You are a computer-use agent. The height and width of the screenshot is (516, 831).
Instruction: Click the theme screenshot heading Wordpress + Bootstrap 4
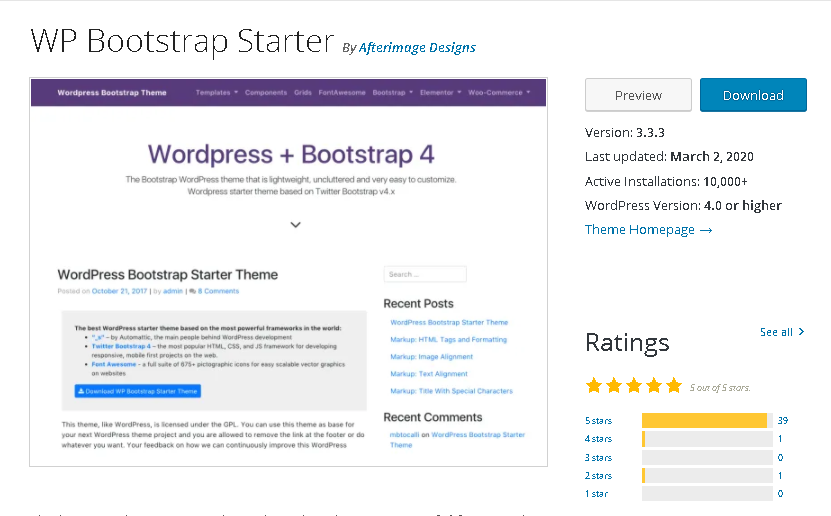pyautogui.click(x=291, y=155)
